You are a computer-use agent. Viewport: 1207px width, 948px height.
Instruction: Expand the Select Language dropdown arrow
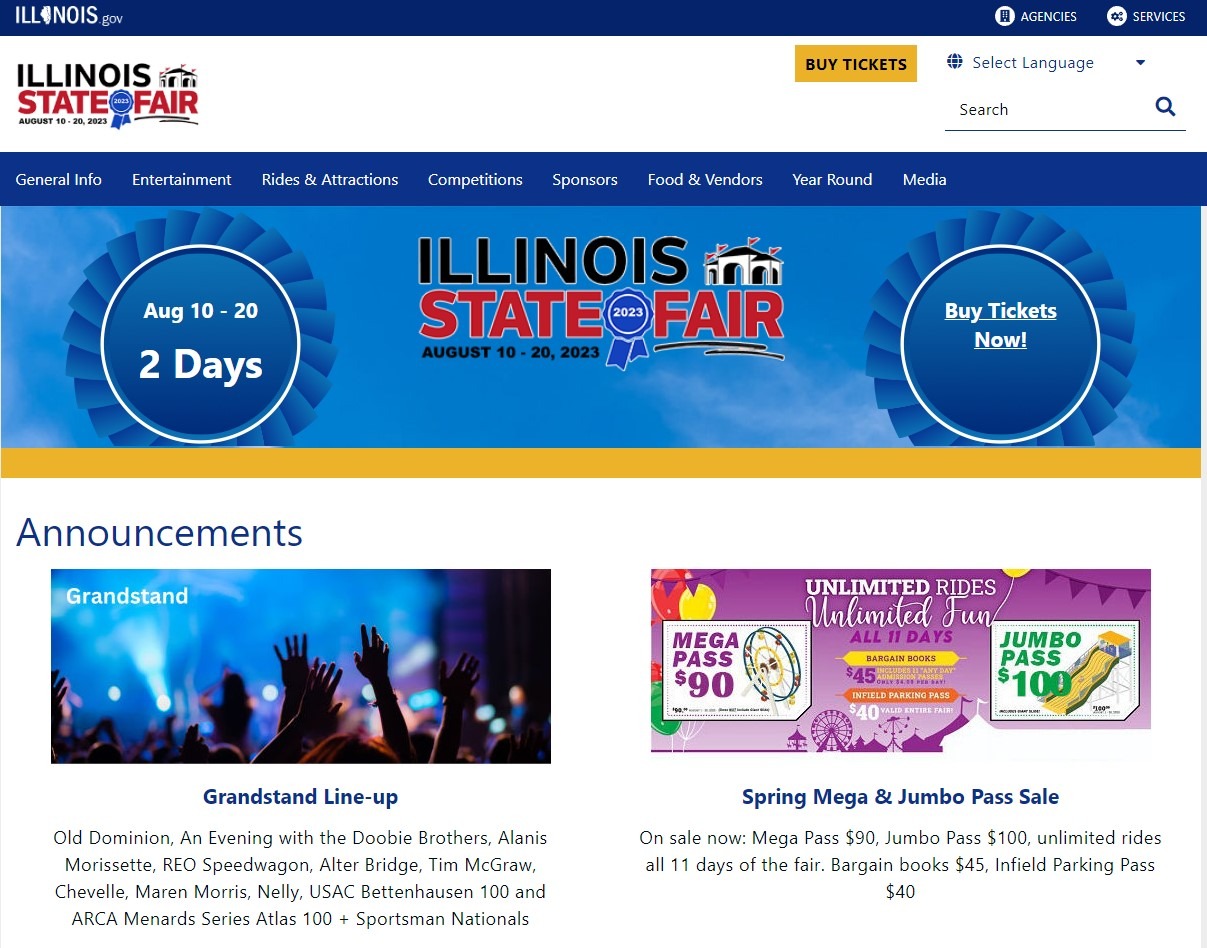[1140, 63]
